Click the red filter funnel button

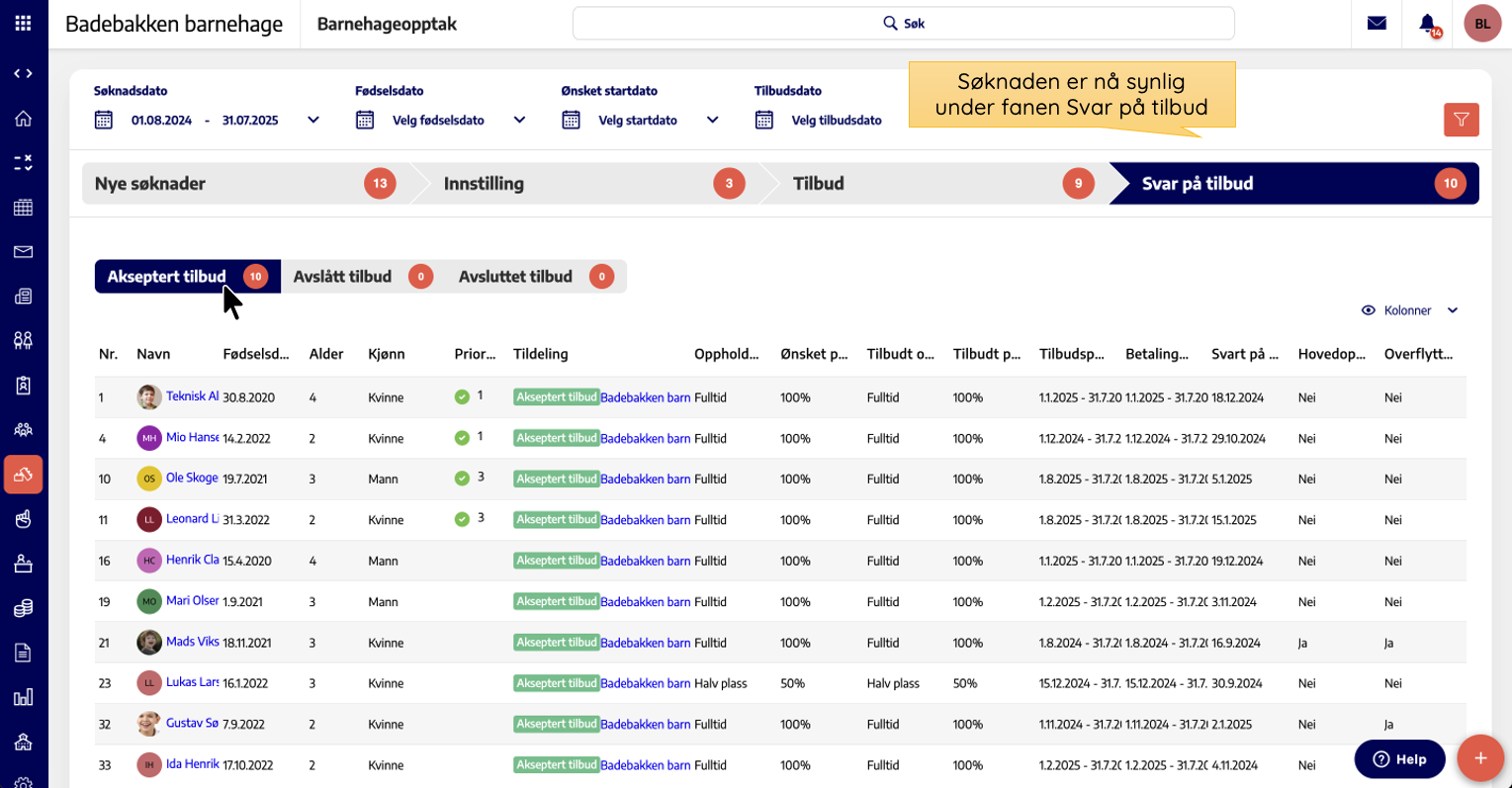click(1461, 120)
